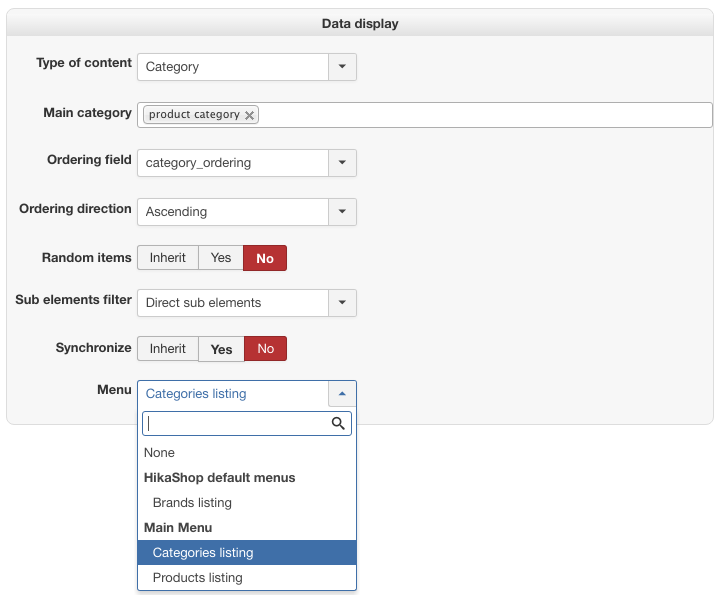Select Categories listing in the list

(x=203, y=553)
